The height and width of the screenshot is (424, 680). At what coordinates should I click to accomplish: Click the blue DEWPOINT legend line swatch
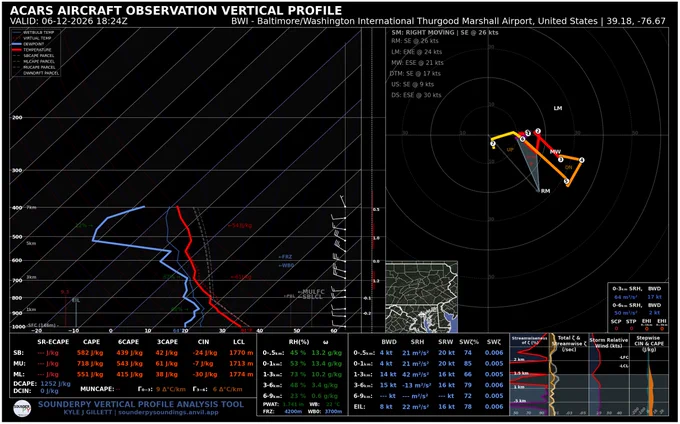(17, 44)
